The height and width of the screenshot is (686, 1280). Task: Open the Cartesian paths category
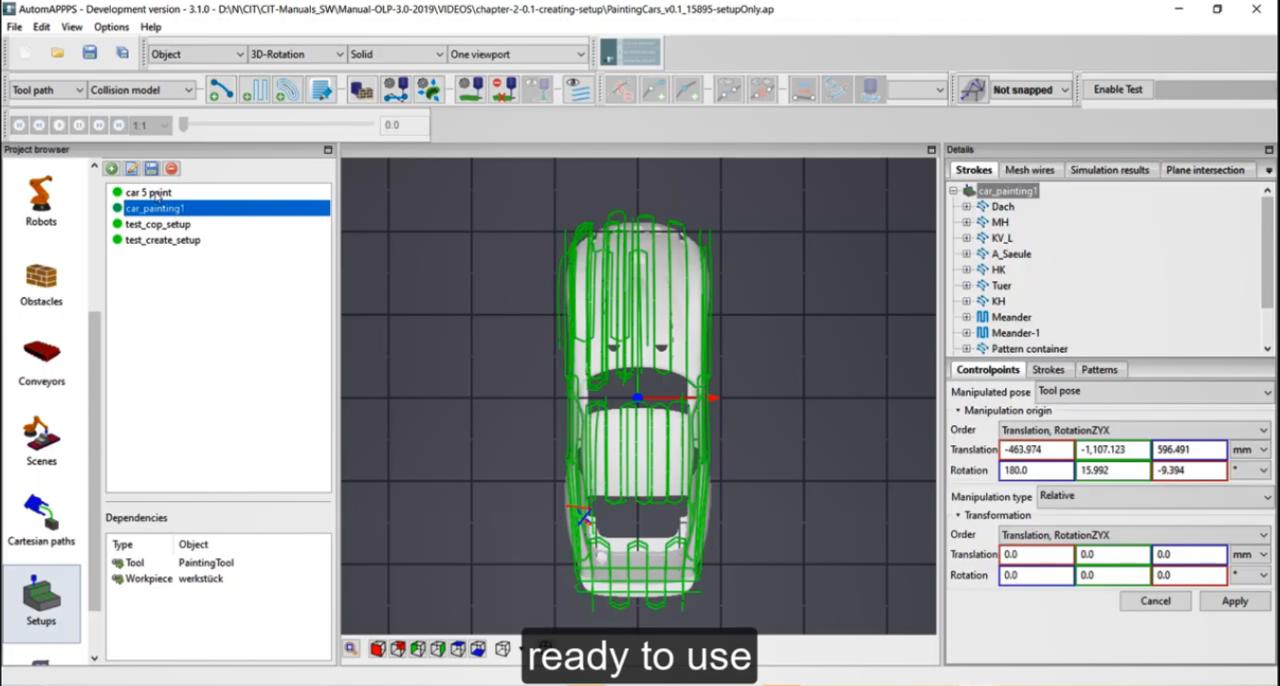tap(41, 513)
